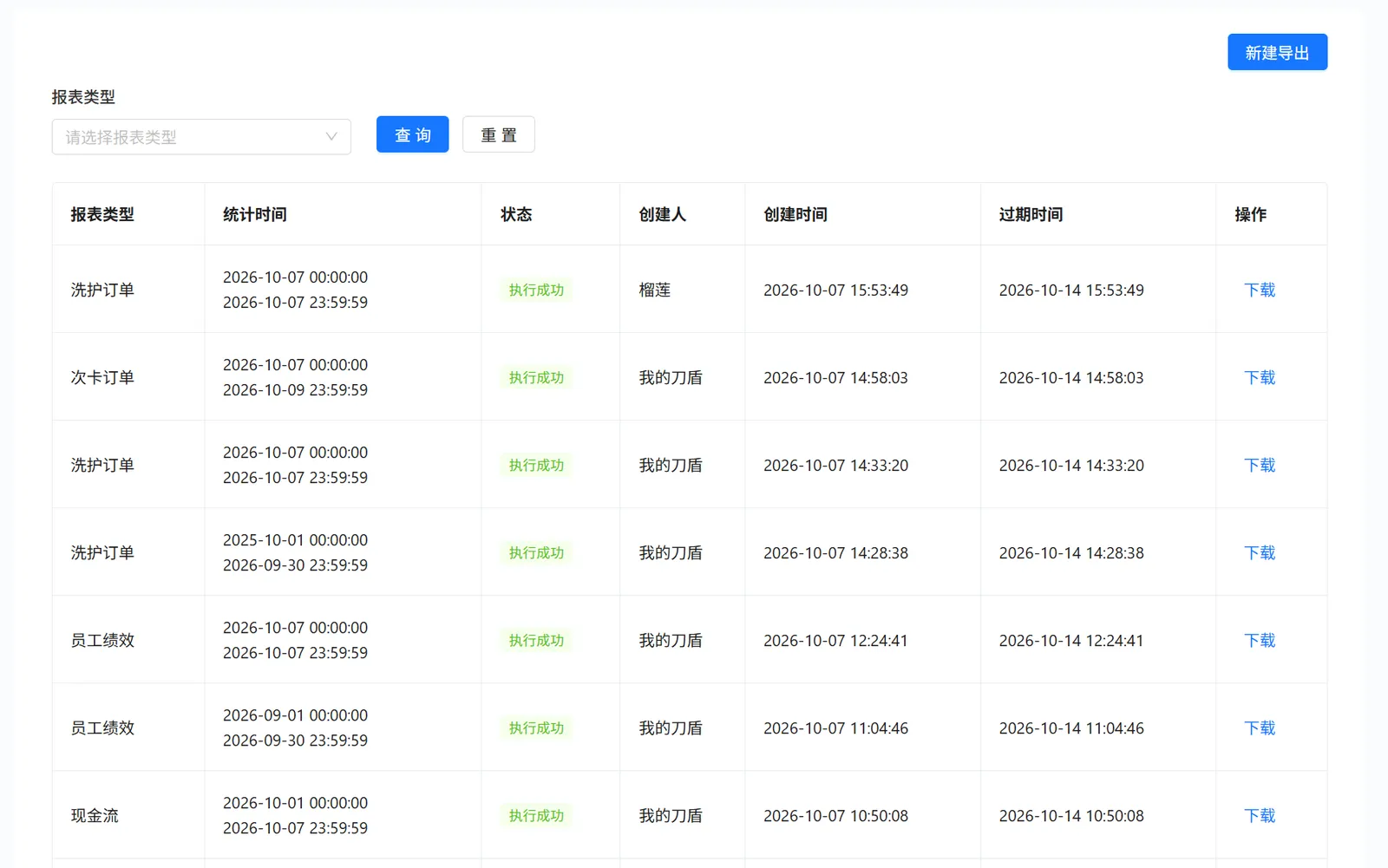Click creation time 2026-10-07 12:24:41
The width and height of the screenshot is (1388, 868).
pos(835,640)
